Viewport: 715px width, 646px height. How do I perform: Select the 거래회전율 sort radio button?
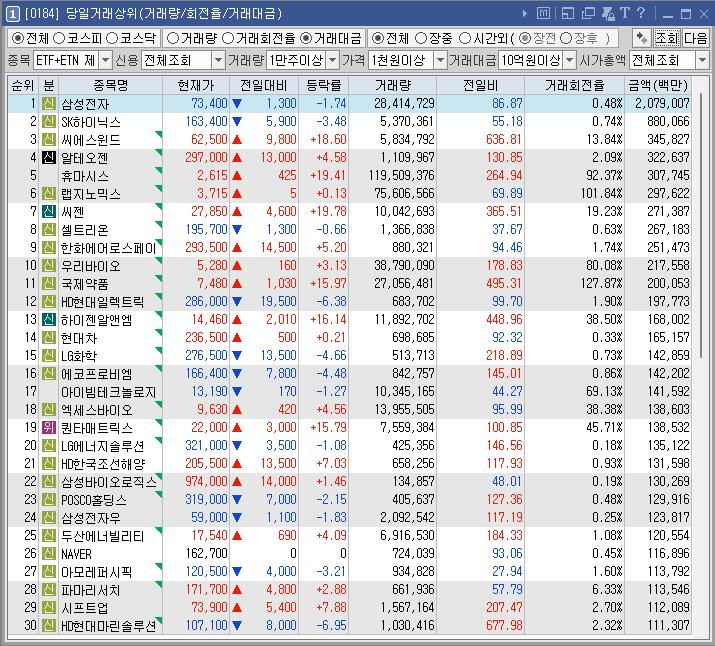[228, 38]
